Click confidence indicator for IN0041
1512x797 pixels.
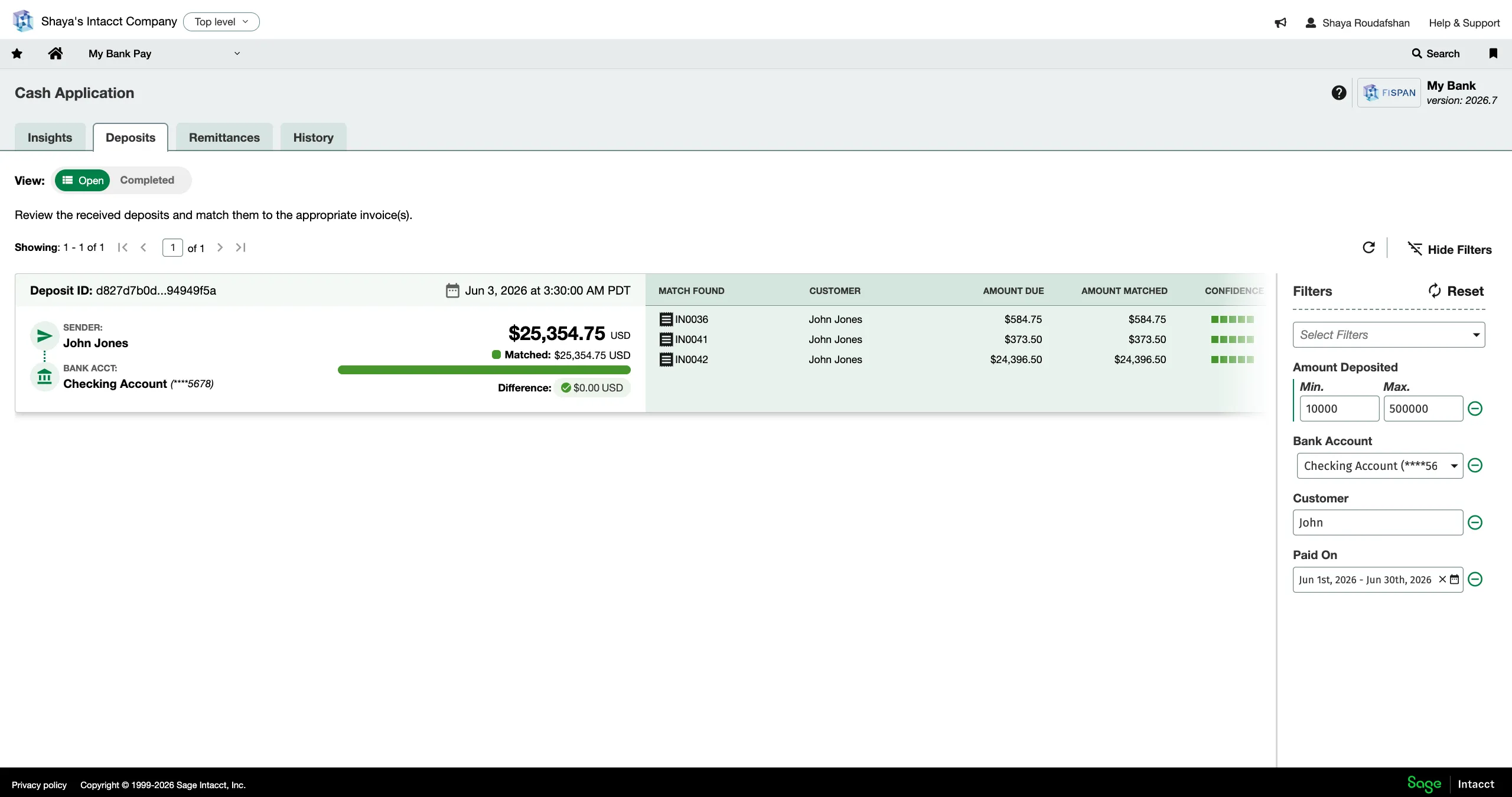pyautogui.click(x=1232, y=339)
